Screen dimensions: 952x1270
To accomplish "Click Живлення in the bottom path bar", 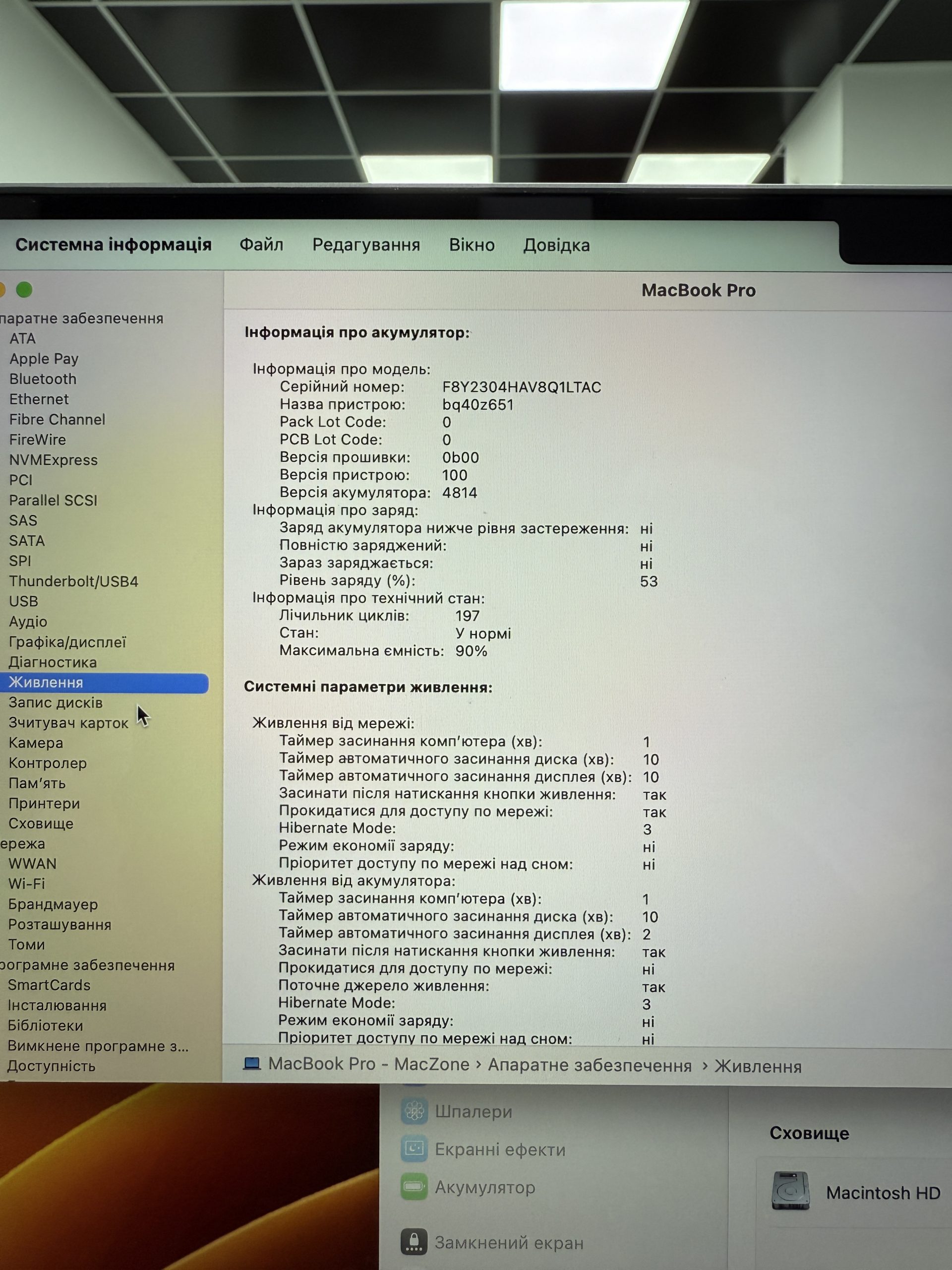I will pos(758,1066).
